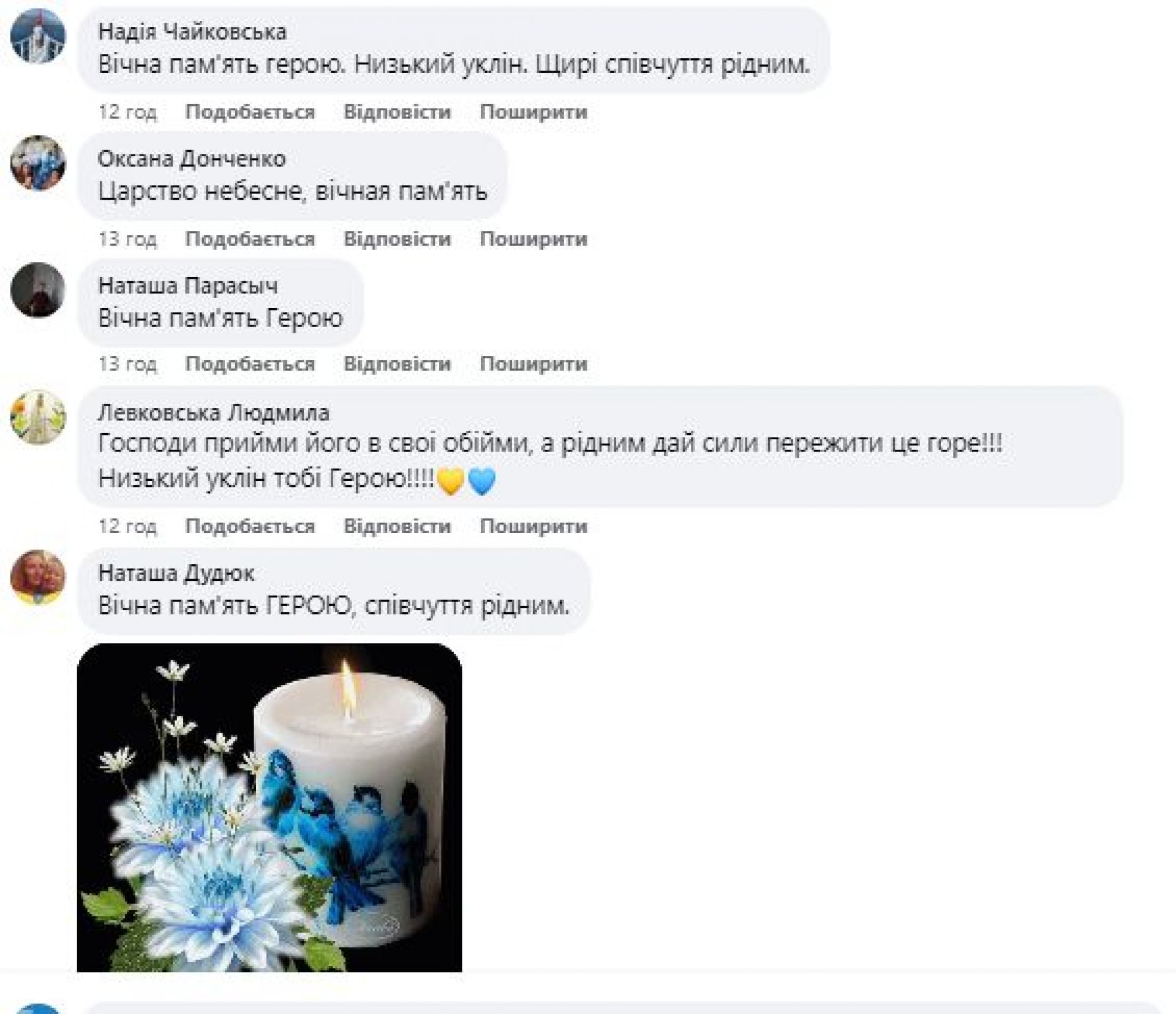Reply to Левковська Людмила's comment via Відповісти

397,526
